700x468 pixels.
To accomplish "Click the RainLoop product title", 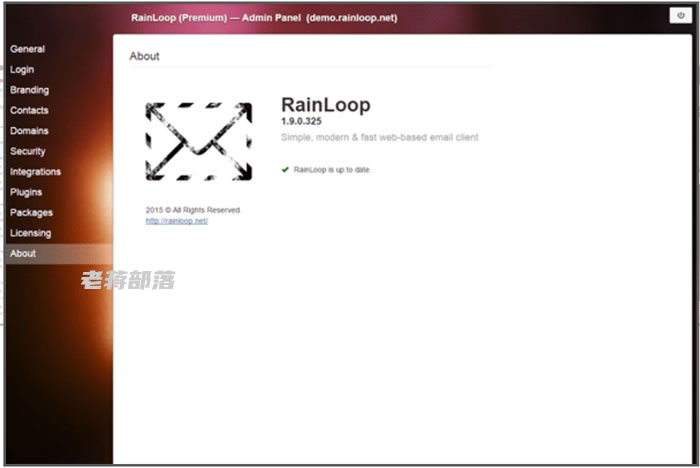I will pyautogui.click(x=326, y=105).
